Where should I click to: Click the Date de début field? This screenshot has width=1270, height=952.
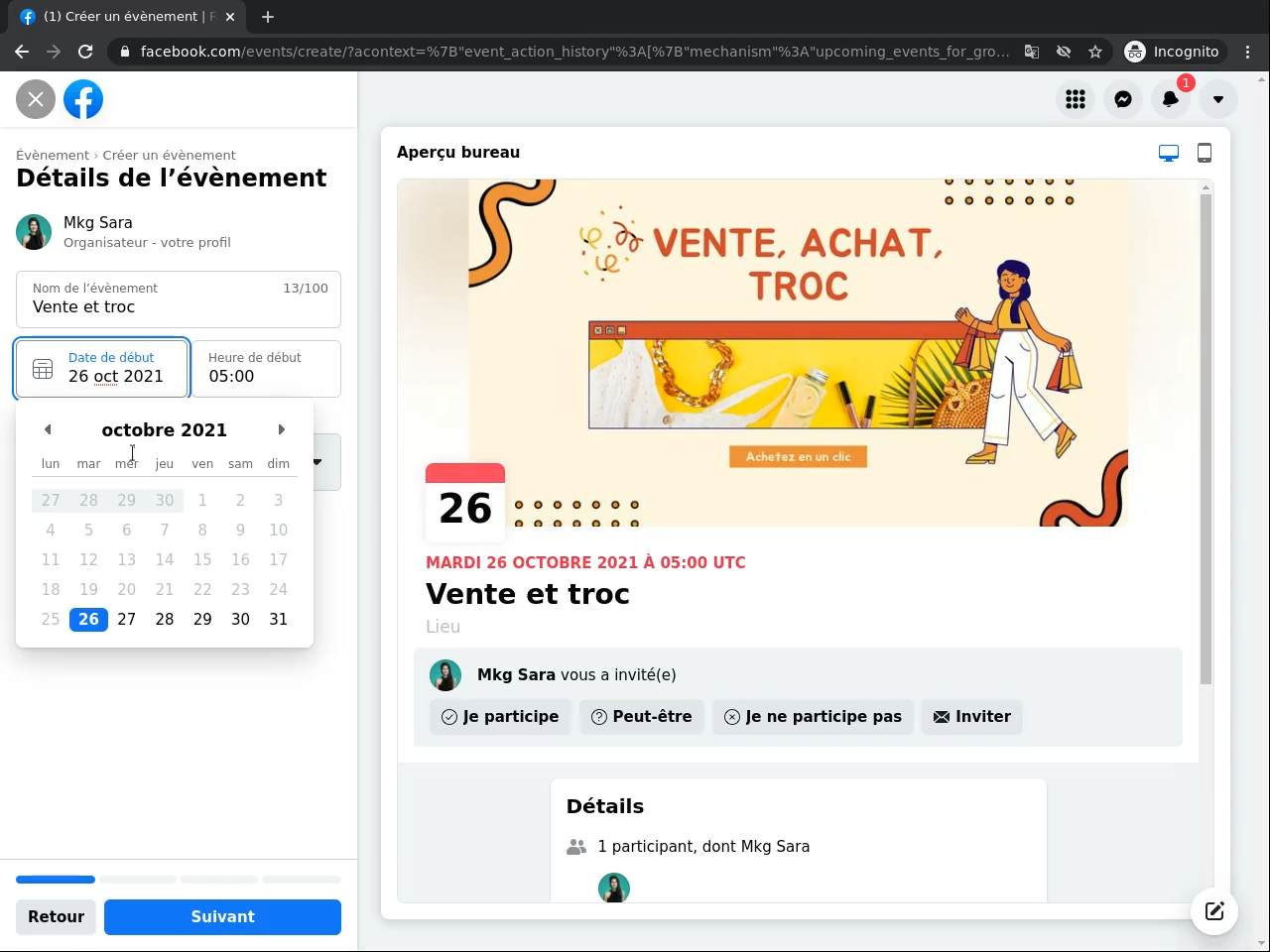point(102,369)
